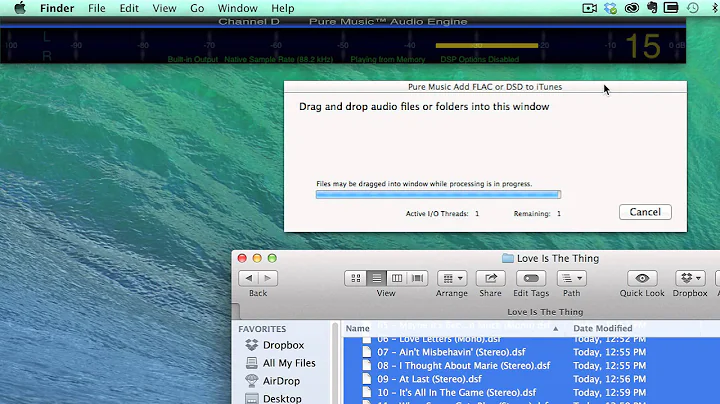The width and height of the screenshot is (720, 404).
Task: Open the Finder menu
Action: click(57, 8)
